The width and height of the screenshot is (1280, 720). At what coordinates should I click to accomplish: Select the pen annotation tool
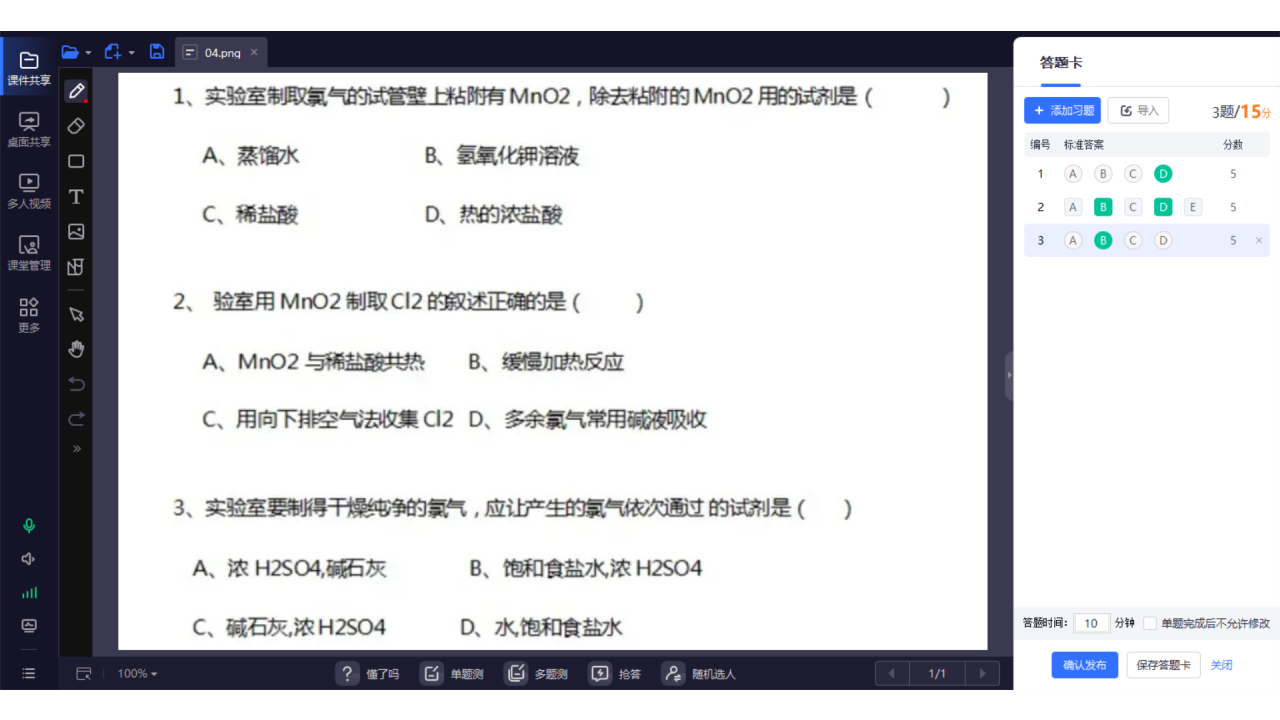pos(76,91)
